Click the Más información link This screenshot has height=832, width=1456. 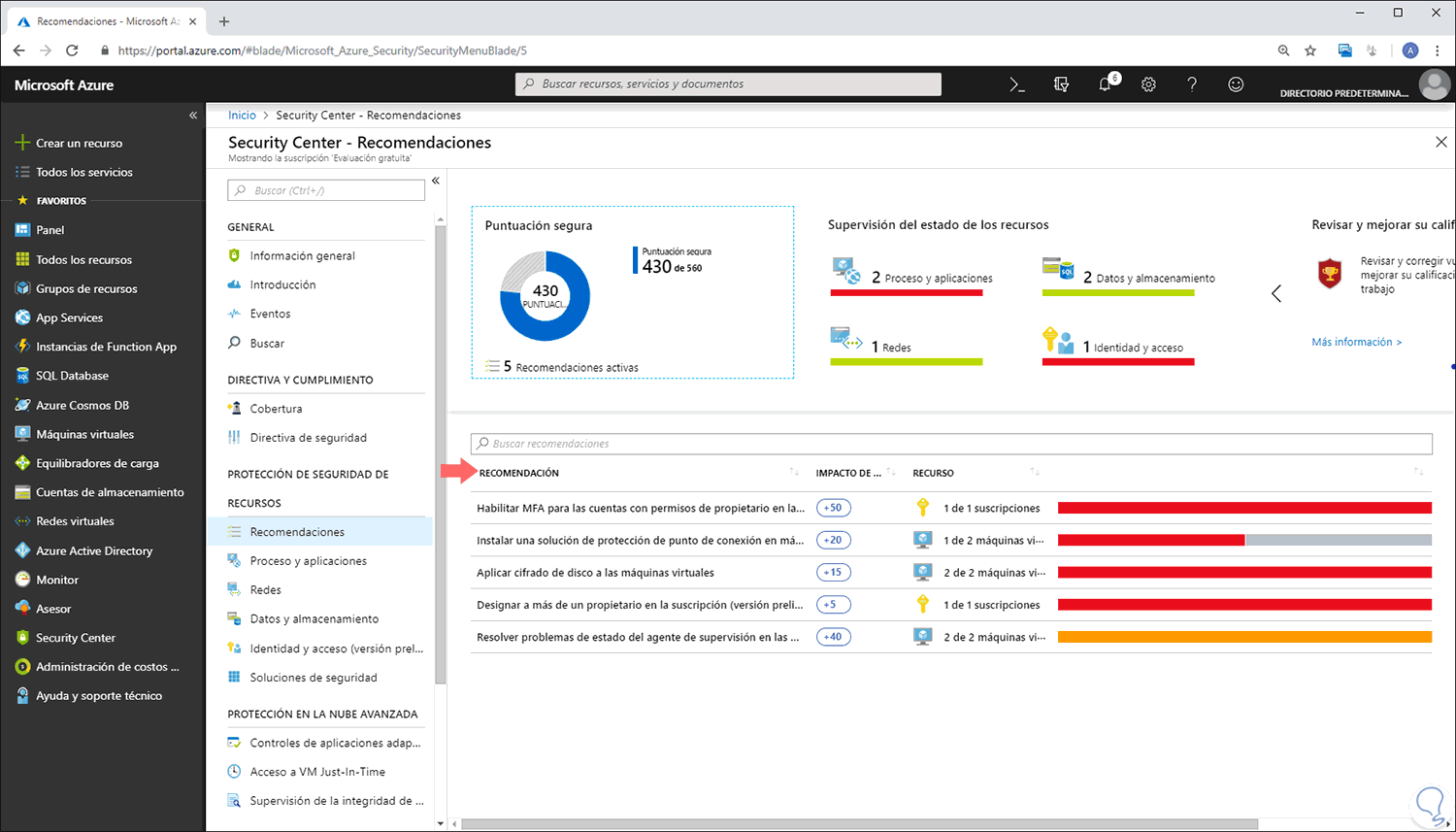(1356, 342)
